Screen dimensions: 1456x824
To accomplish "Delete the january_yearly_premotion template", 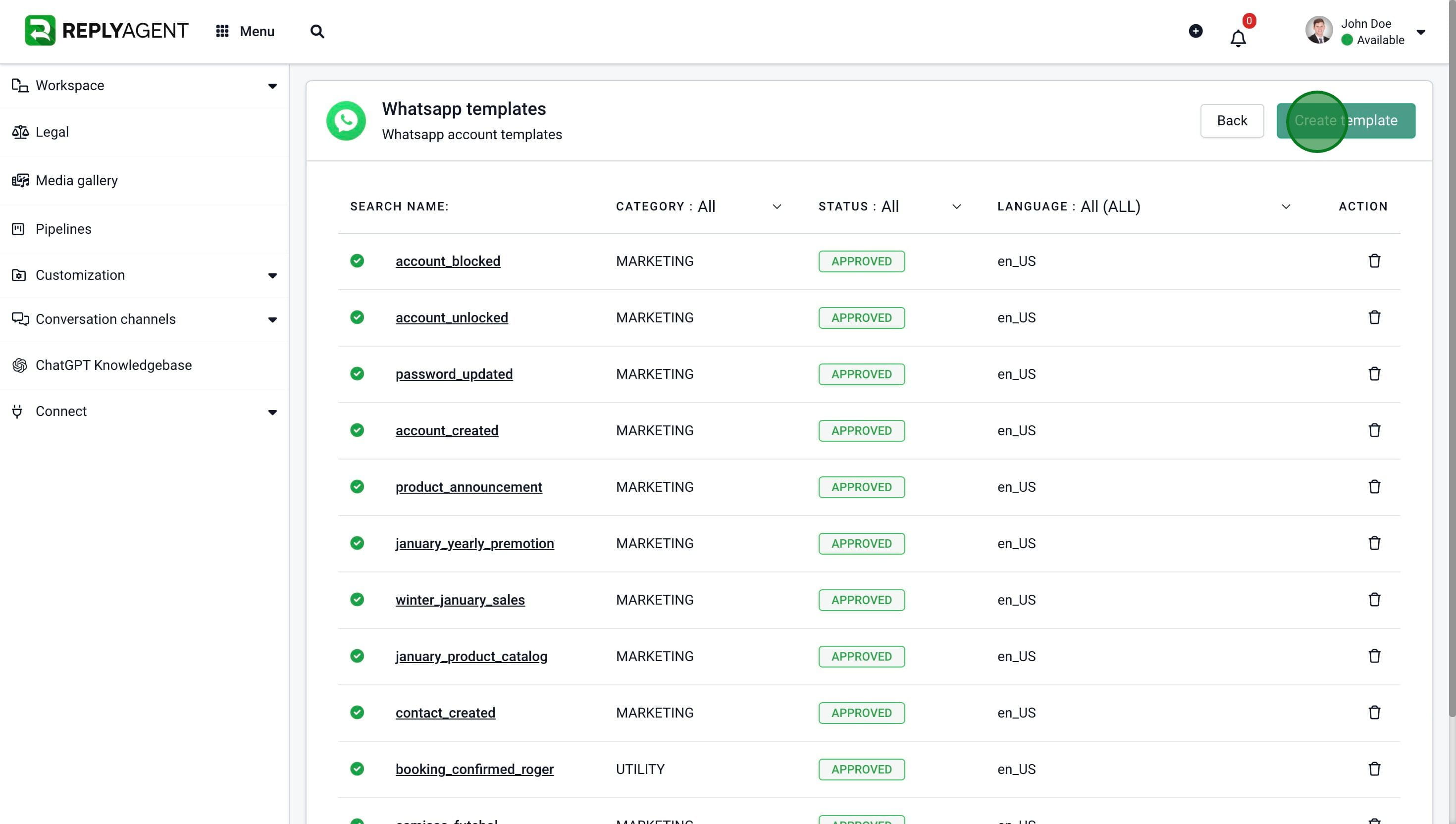I will click(1374, 543).
